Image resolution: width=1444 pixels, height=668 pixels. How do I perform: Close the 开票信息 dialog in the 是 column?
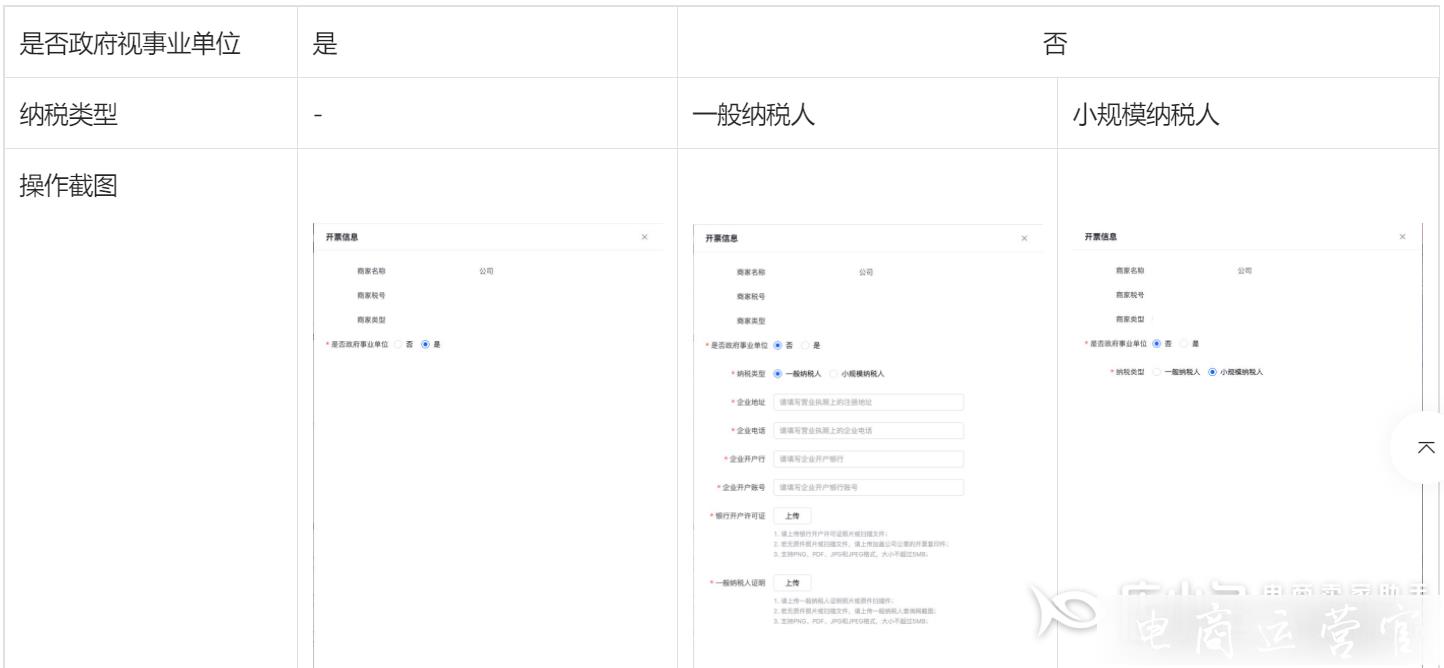tap(644, 237)
